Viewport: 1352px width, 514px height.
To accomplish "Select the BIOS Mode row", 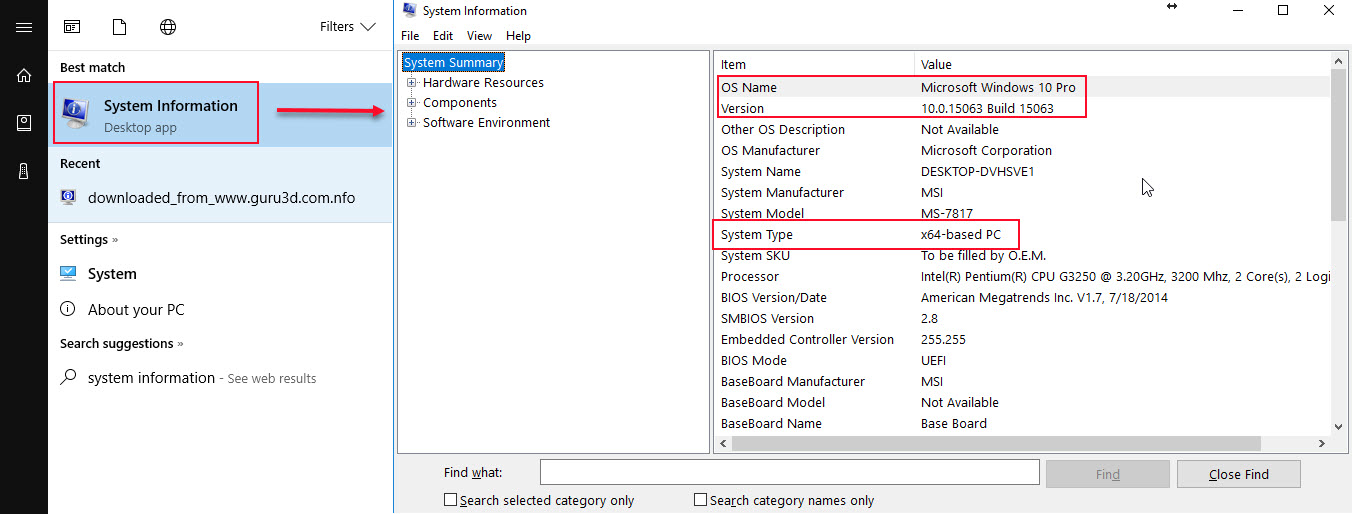I will 1023,360.
